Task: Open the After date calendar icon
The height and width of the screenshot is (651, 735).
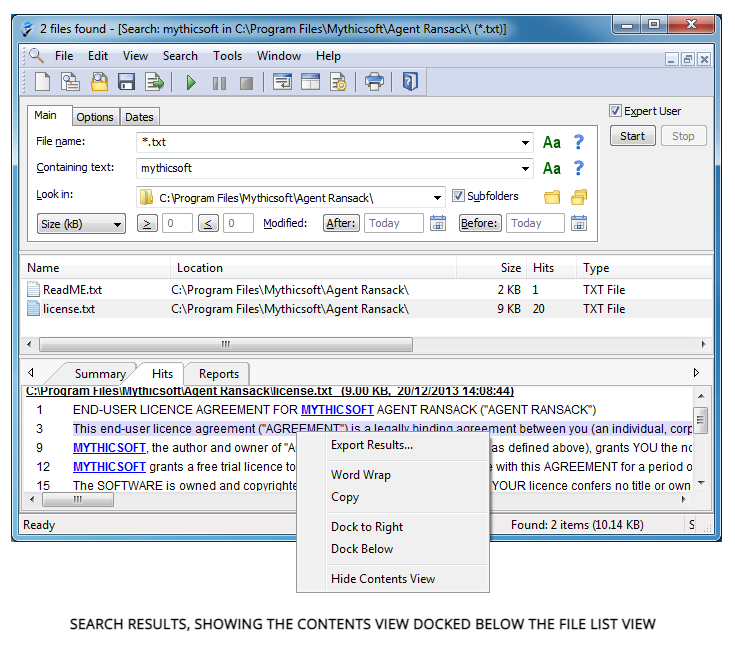Action: tap(438, 223)
